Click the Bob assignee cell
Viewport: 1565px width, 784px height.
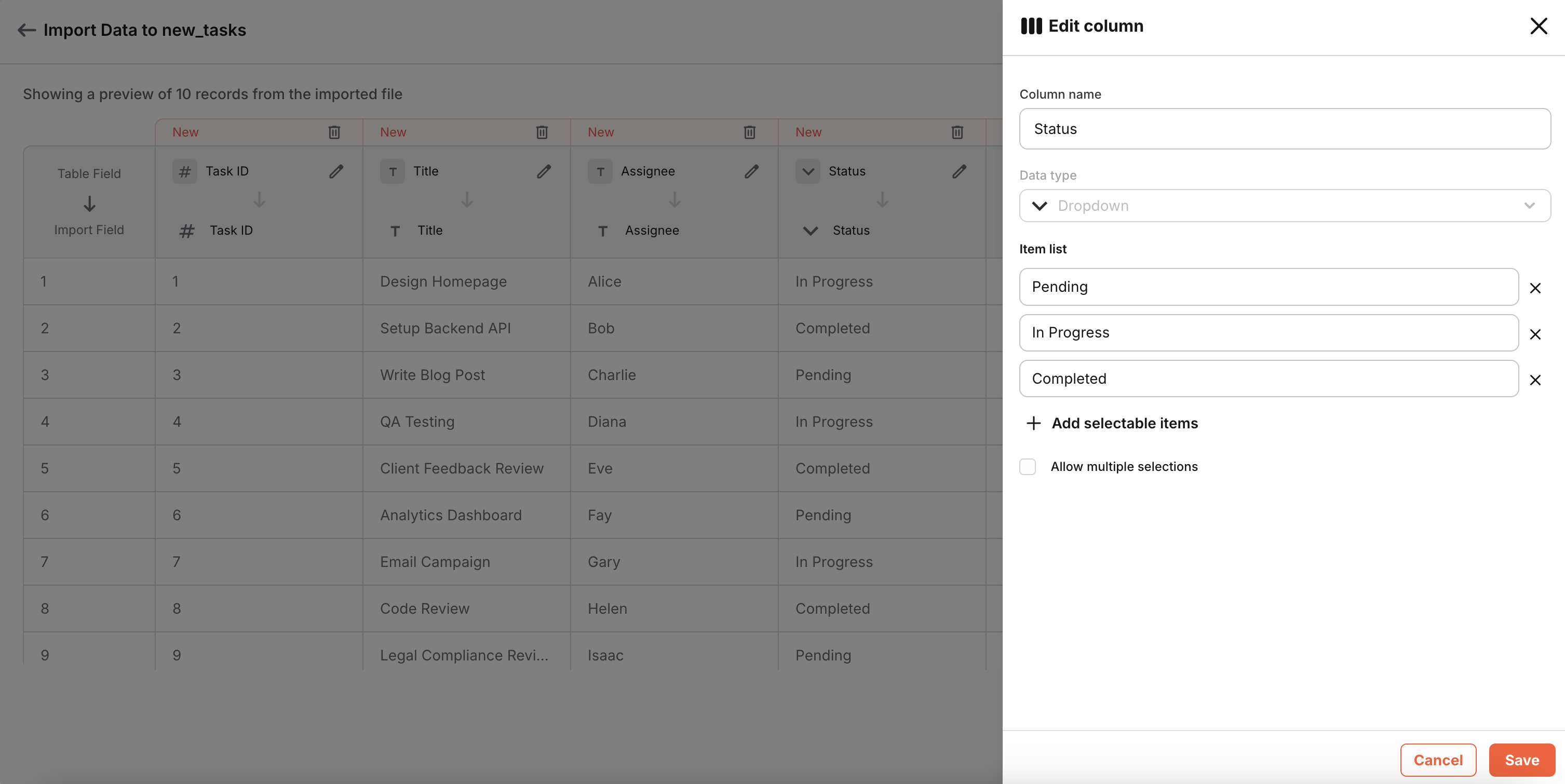pyautogui.click(x=674, y=328)
